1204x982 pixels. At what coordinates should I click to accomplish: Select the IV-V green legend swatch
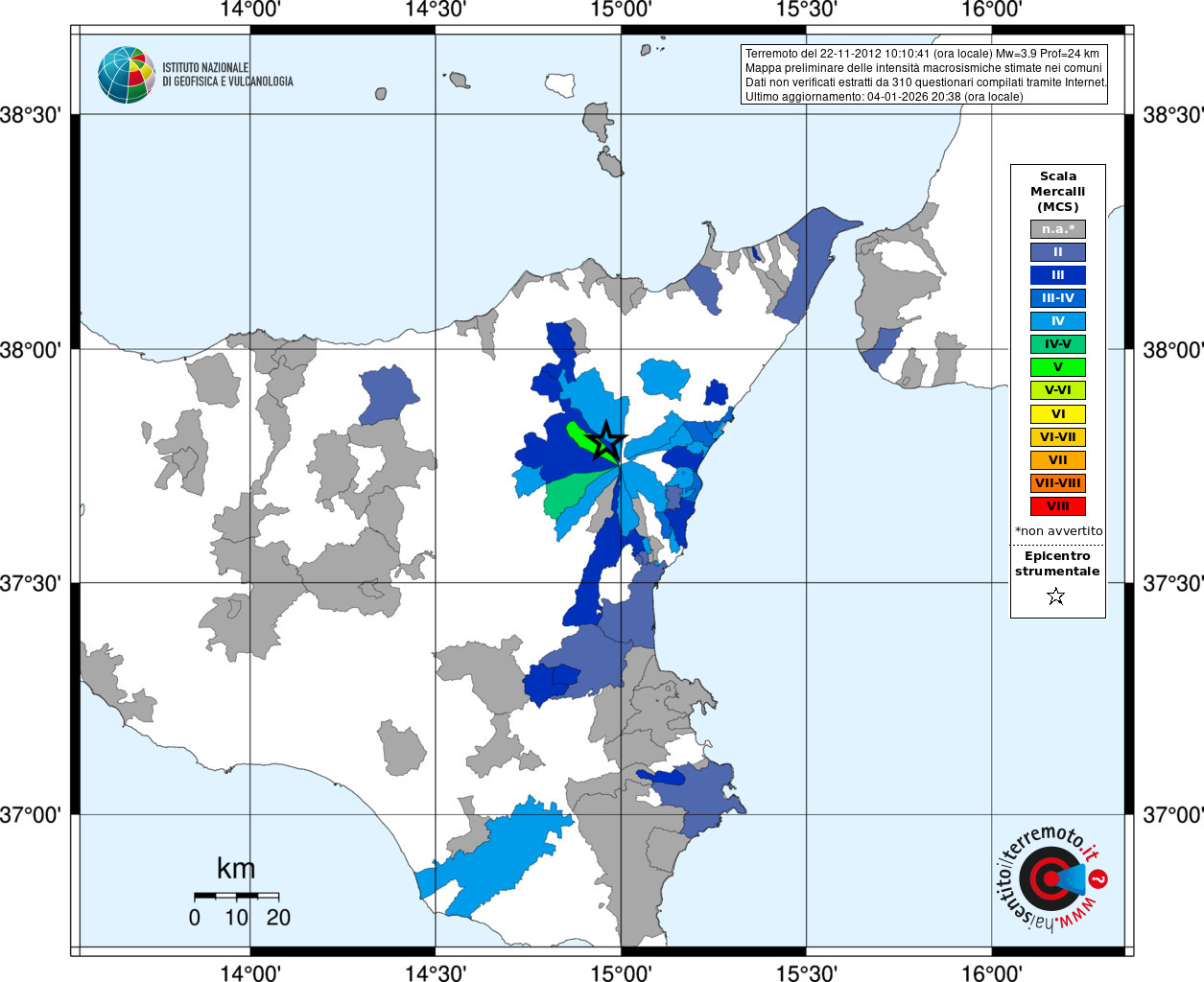(1058, 344)
